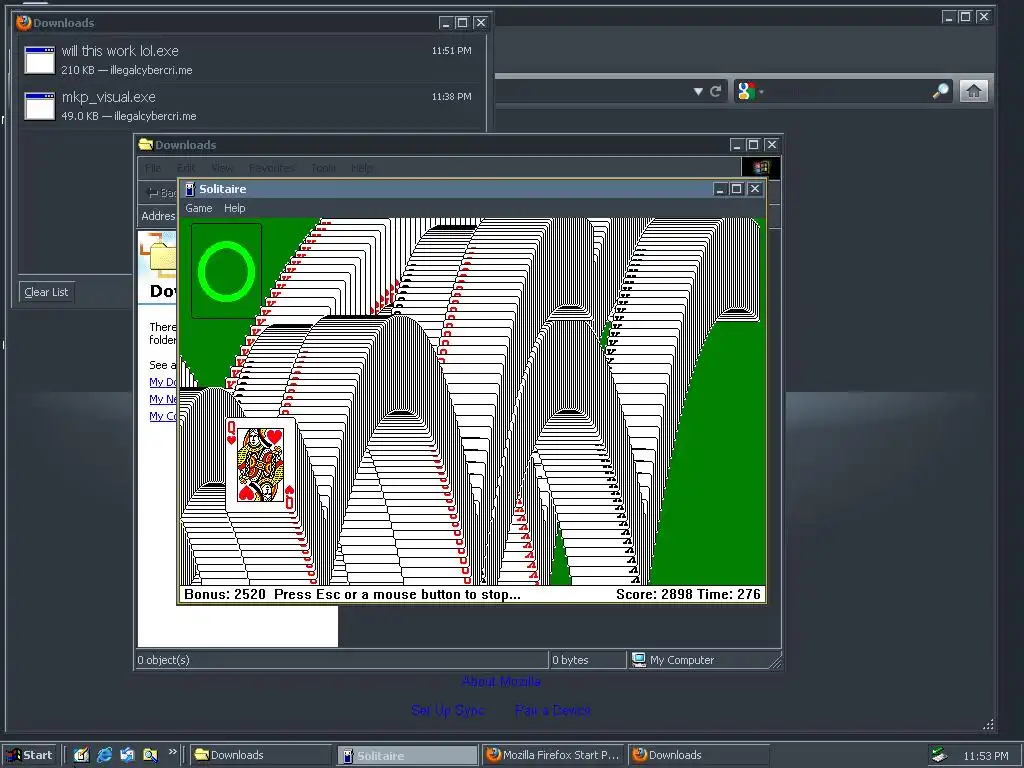Go to the Firefox Home page button
Screen dimensions: 1024x768
(x=974, y=91)
